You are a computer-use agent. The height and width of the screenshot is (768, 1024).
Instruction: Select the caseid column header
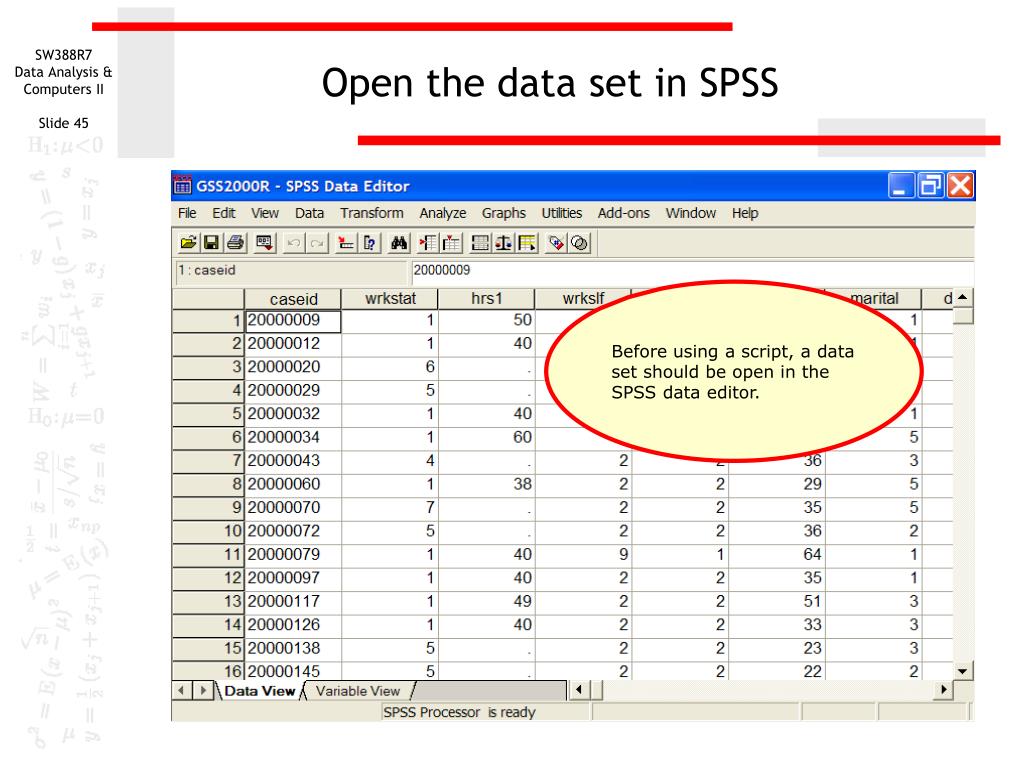pos(293,299)
